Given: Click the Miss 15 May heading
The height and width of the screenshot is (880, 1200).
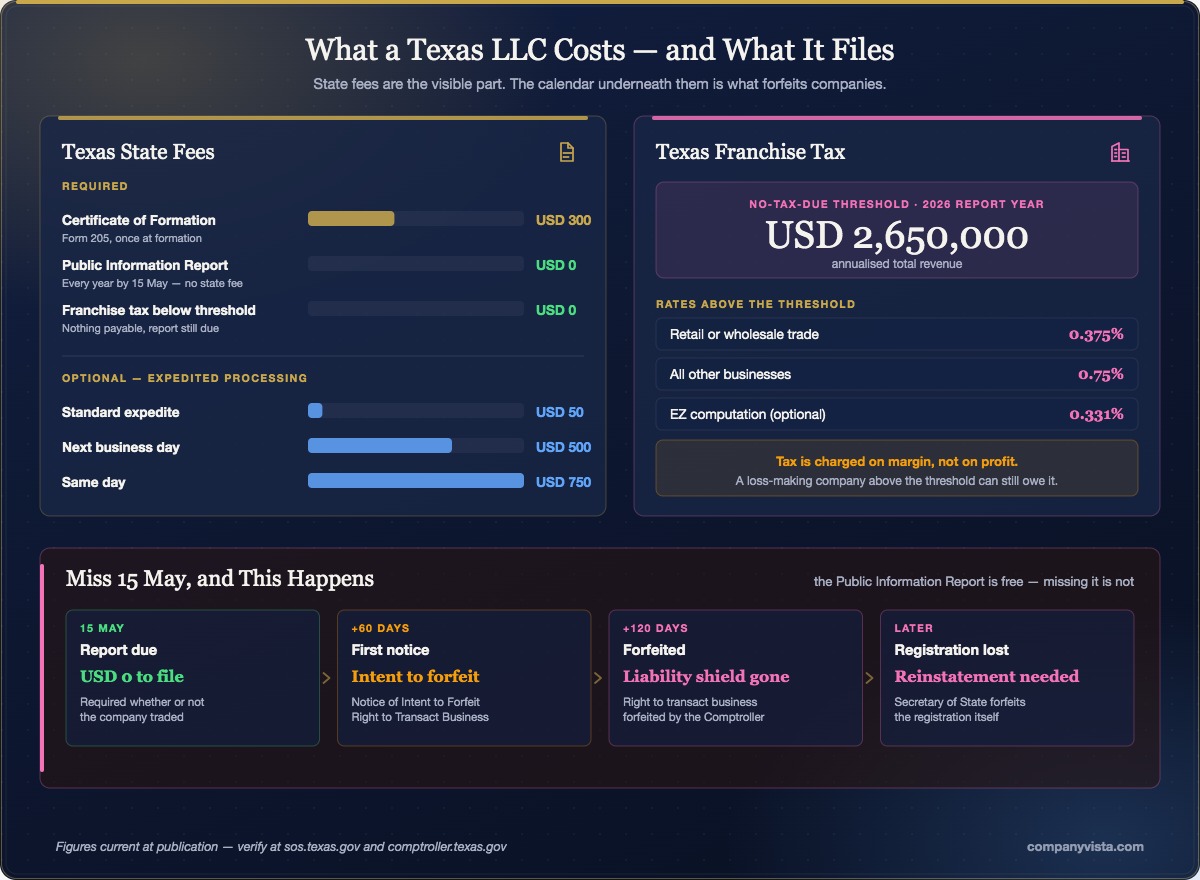Looking at the screenshot, I should tap(220, 578).
